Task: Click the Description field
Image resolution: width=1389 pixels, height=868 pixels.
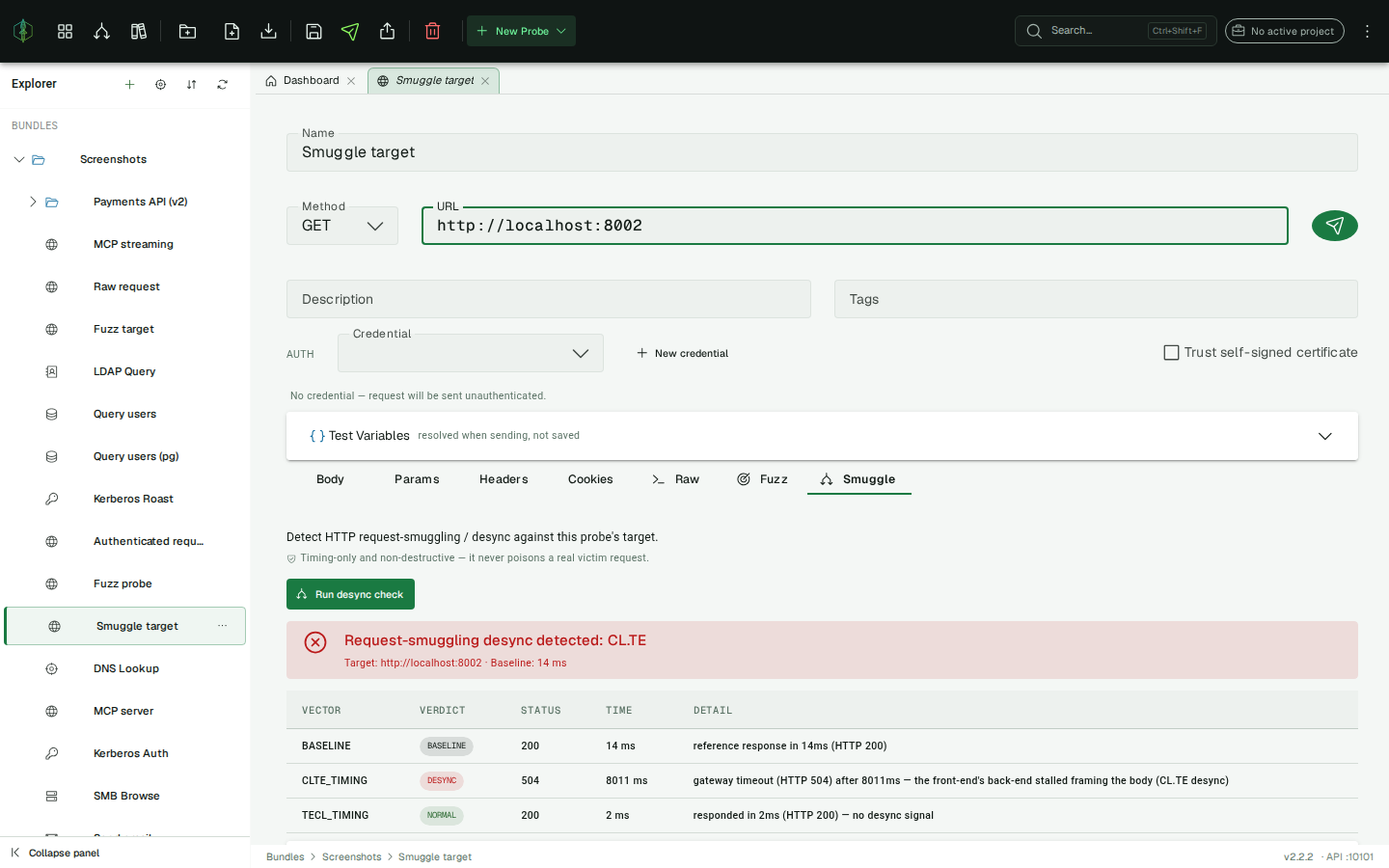Action: coord(549,299)
